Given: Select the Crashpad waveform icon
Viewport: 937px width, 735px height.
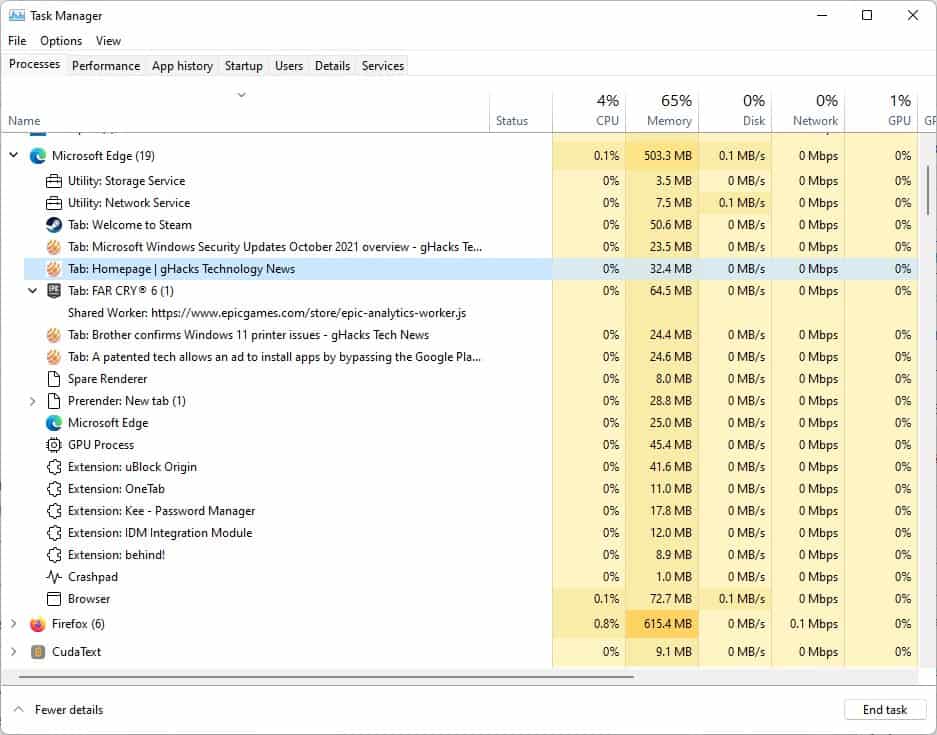Looking at the screenshot, I should [x=55, y=577].
